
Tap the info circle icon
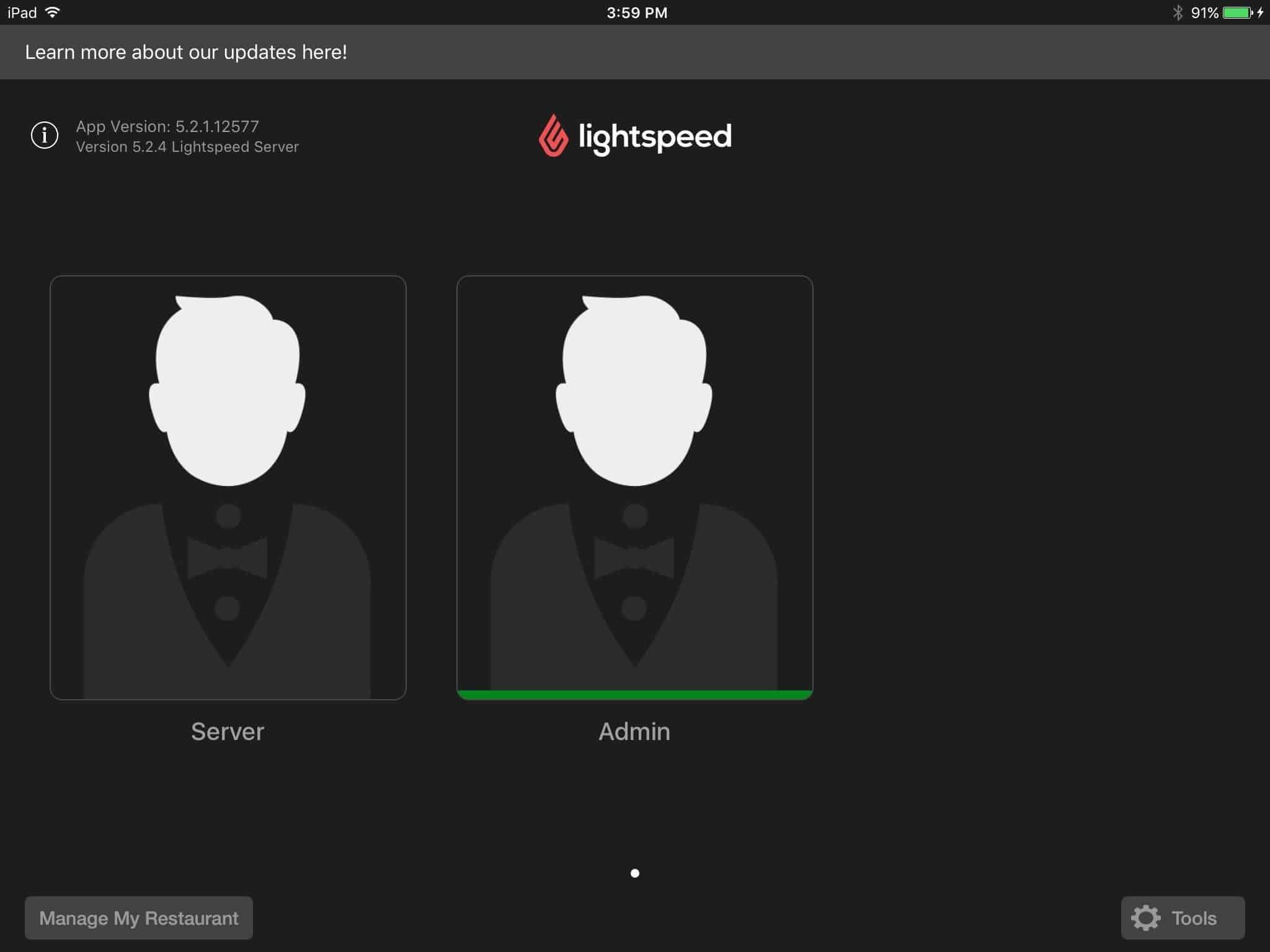click(45, 135)
